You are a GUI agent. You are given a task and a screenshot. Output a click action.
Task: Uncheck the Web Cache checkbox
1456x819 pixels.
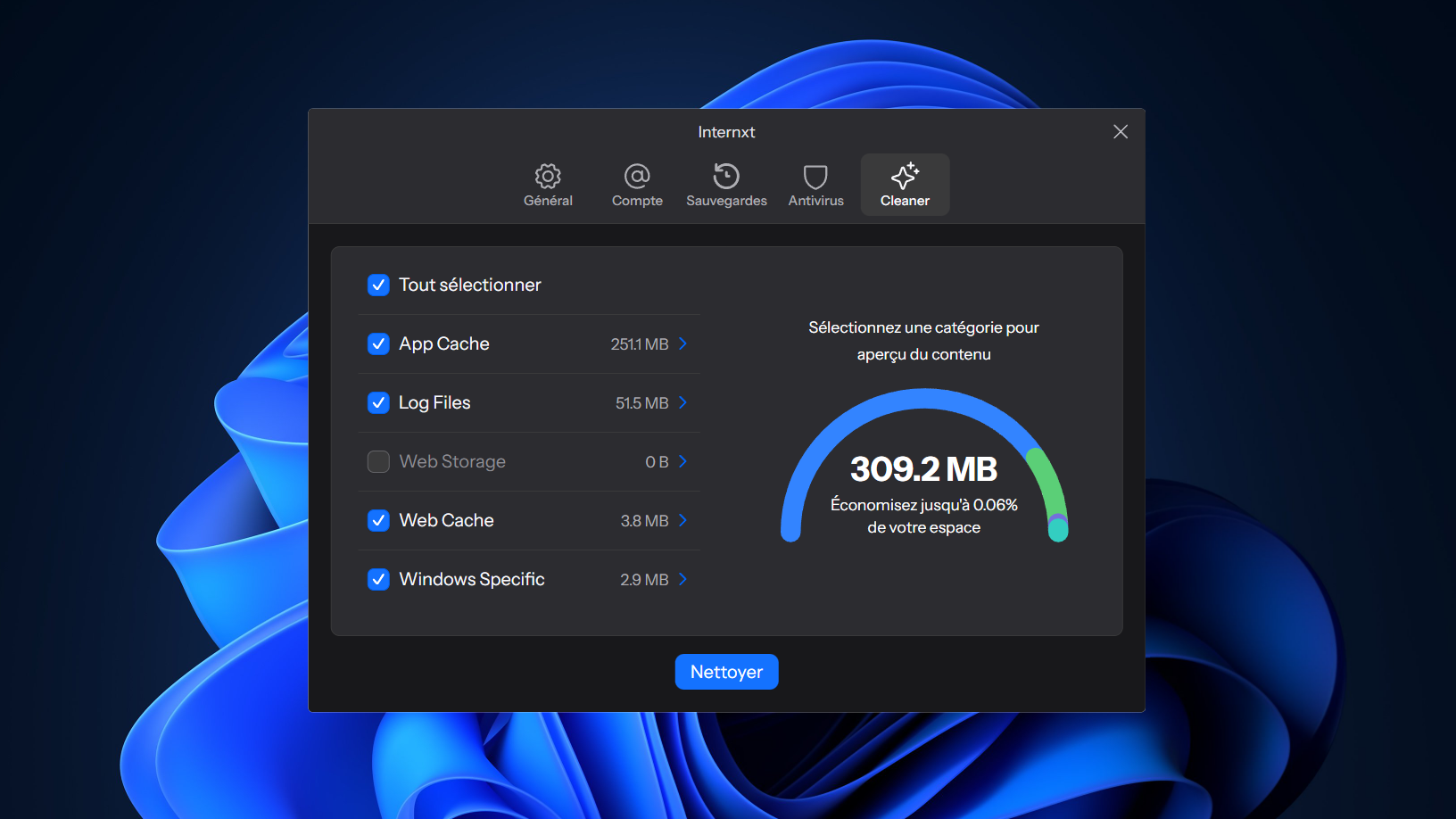pos(378,520)
